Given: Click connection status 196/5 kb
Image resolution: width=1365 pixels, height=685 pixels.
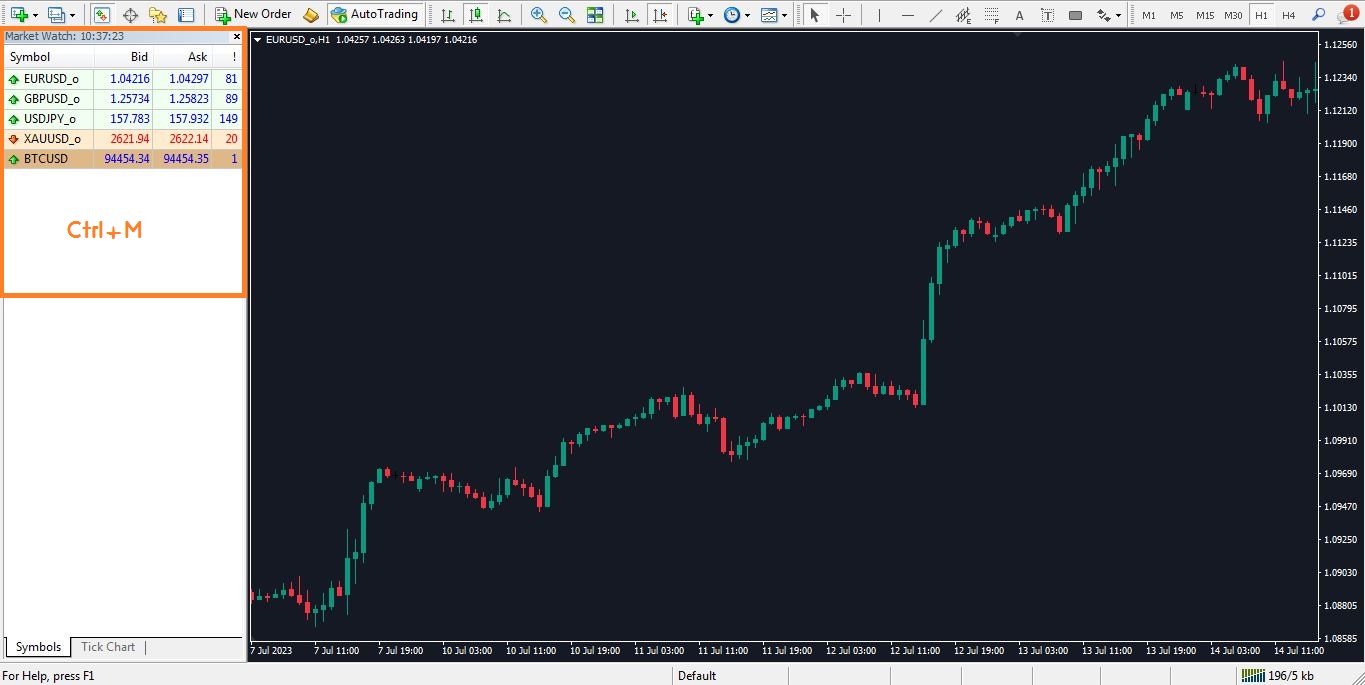Looking at the screenshot, I should [1278, 676].
